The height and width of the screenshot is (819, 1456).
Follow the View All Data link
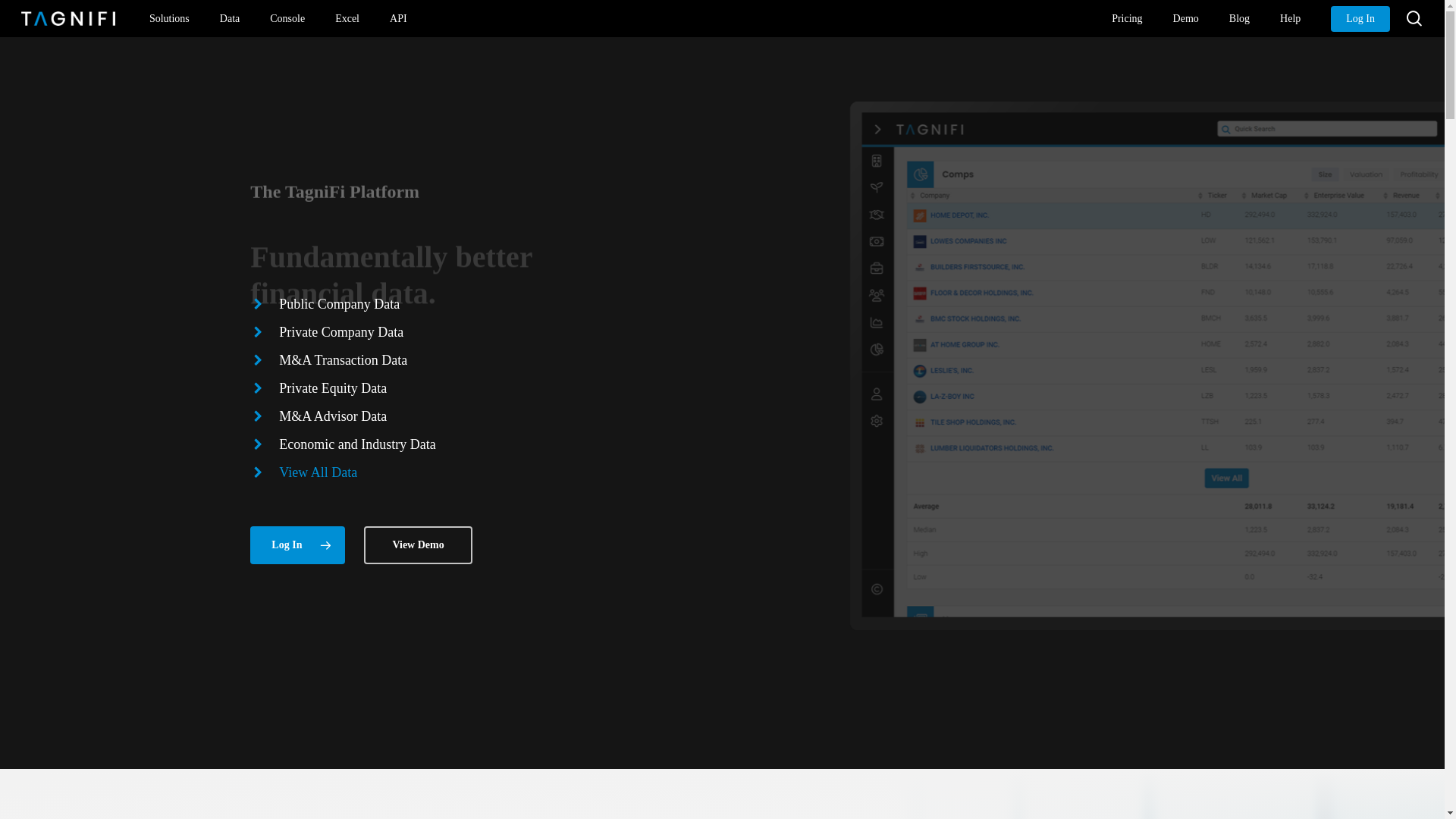(x=318, y=472)
